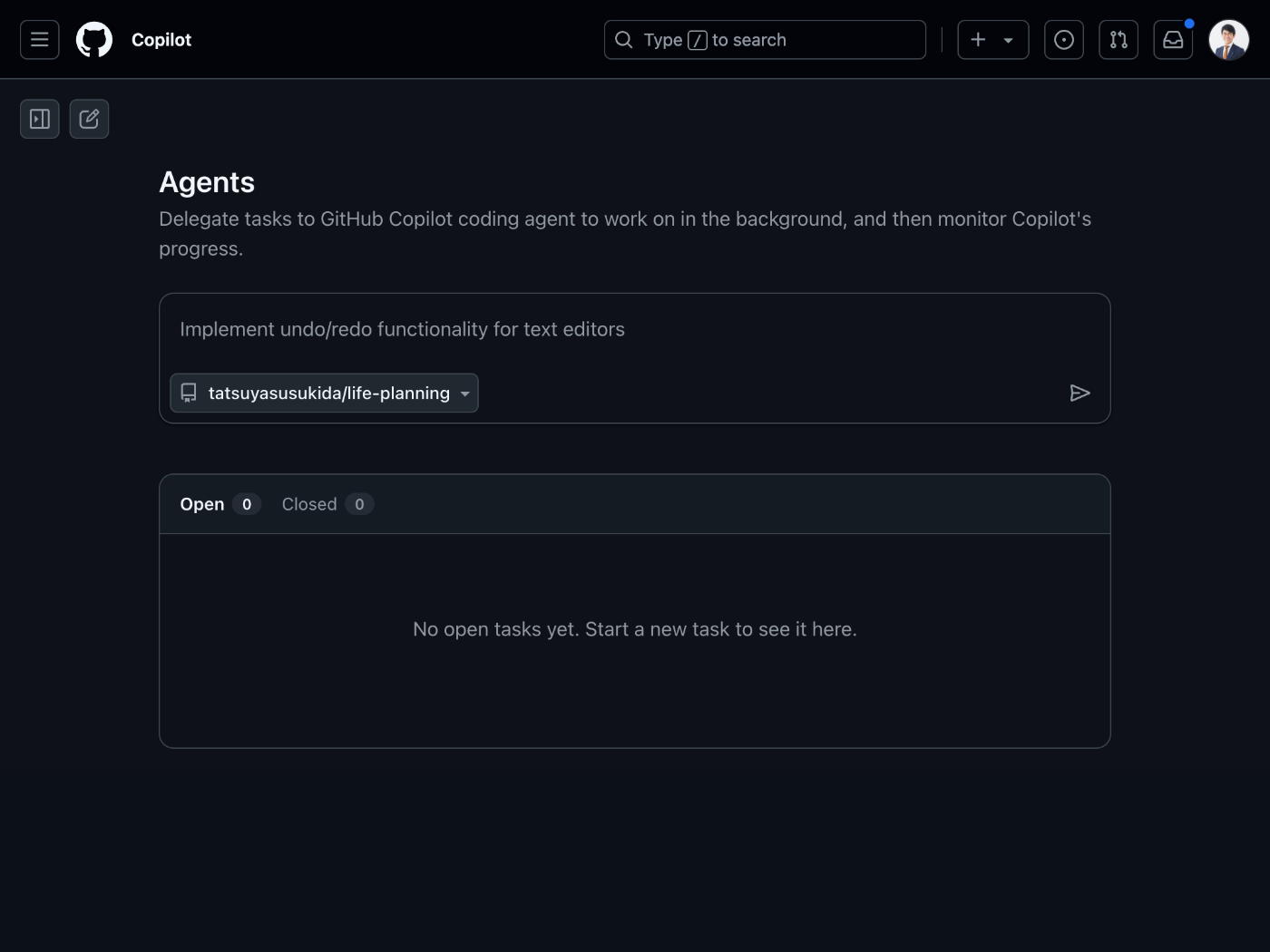Start a new conversation with the compose icon

pyautogui.click(x=89, y=119)
